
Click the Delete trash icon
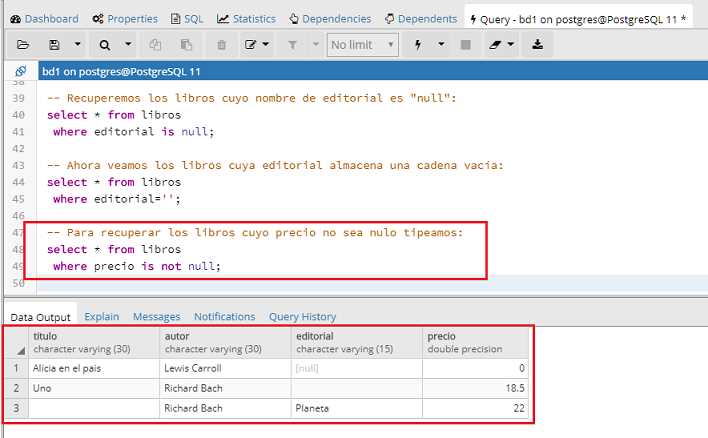[x=221, y=45]
